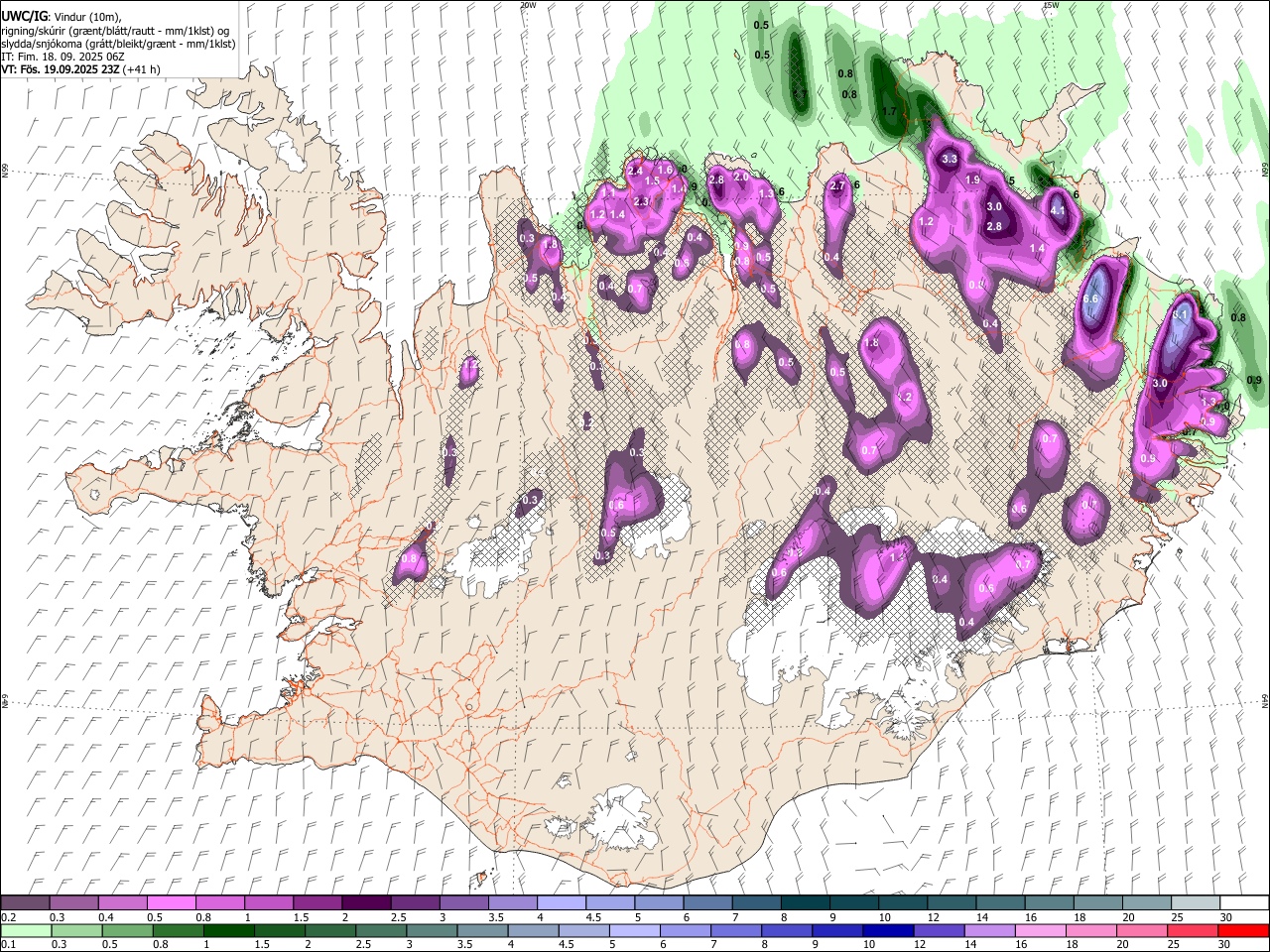Select the upper legend swatch from 0.8 to 1
The width and height of the screenshot is (1270, 952).
219,902
